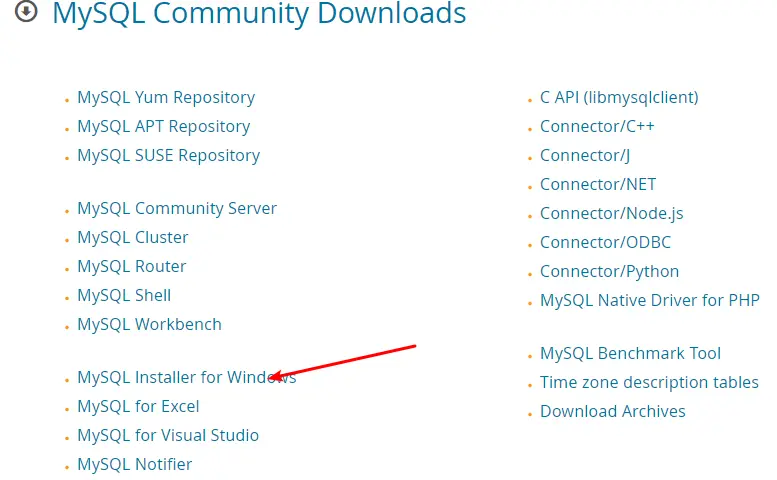Open the Connector/Python link
This screenshot has width=777, height=480.
[609, 271]
